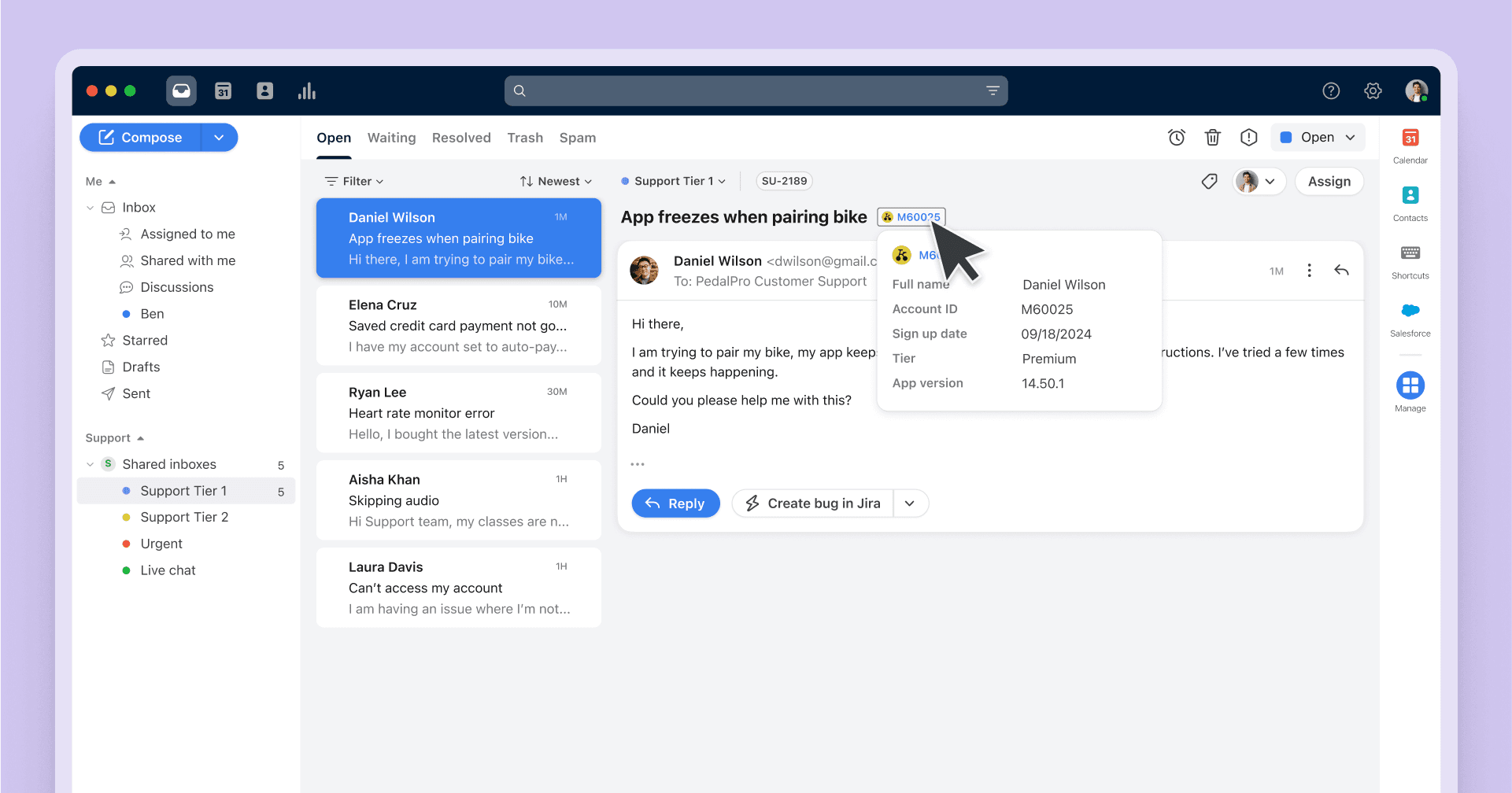Click the Assign button
Viewport: 1512px width, 793px height.
click(x=1329, y=182)
